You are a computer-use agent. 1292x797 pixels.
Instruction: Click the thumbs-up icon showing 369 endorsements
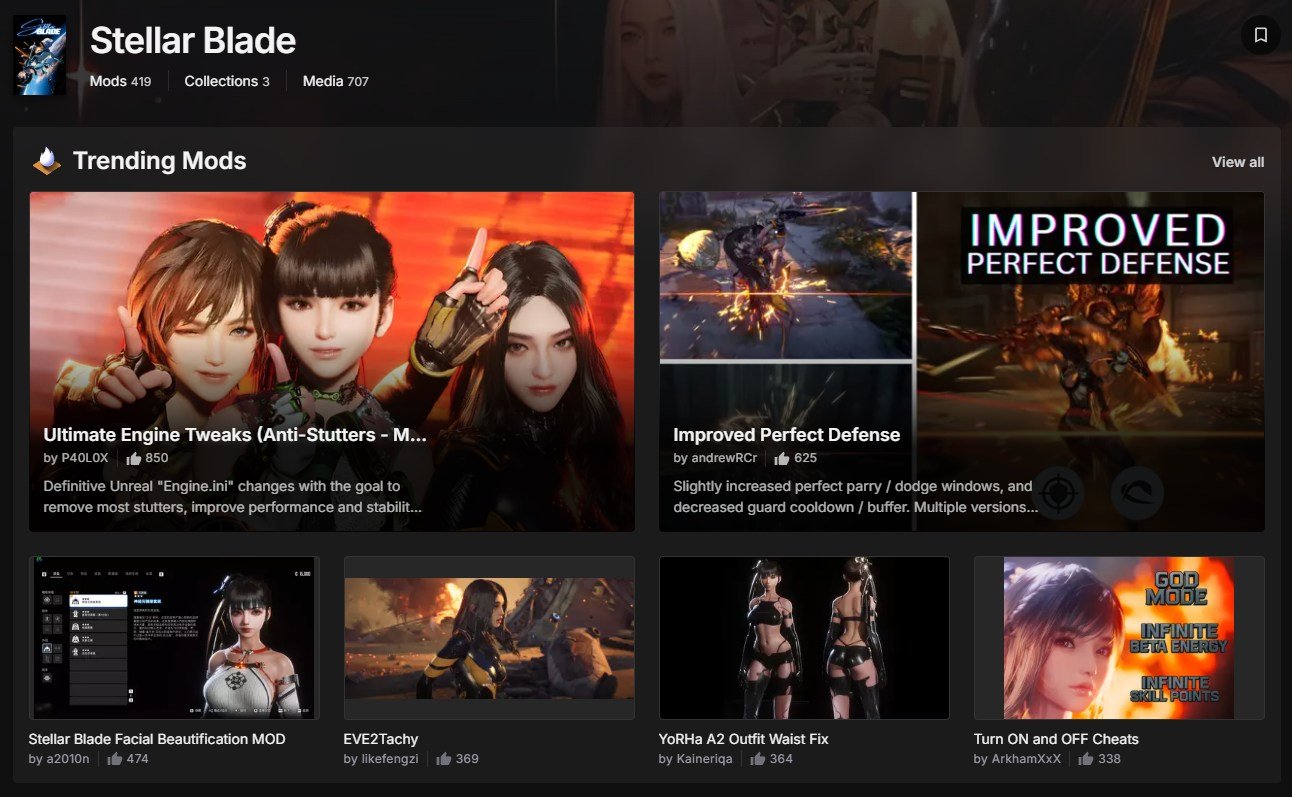[444, 759]
